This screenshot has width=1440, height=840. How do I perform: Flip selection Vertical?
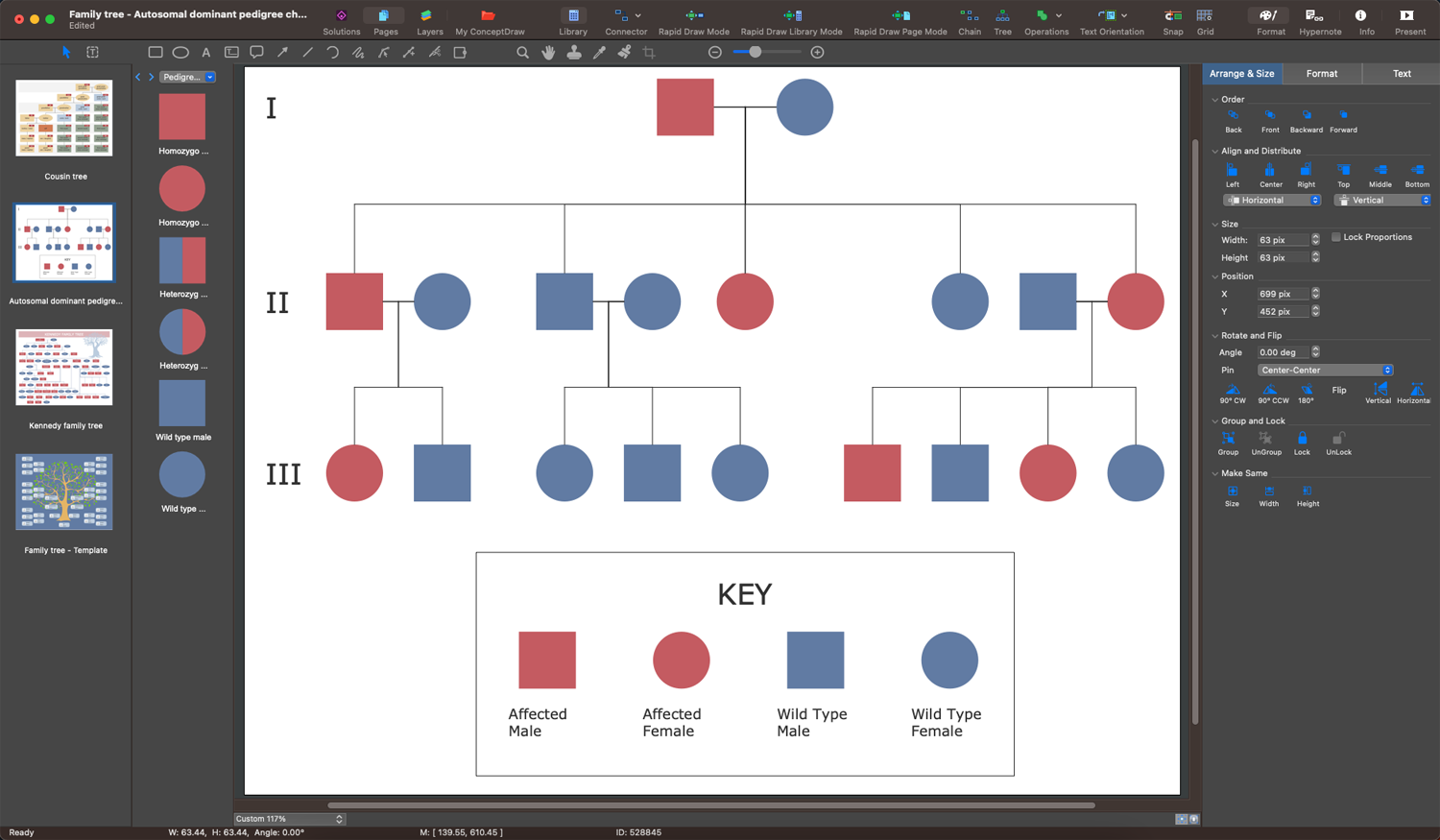tap(1379, 394)
